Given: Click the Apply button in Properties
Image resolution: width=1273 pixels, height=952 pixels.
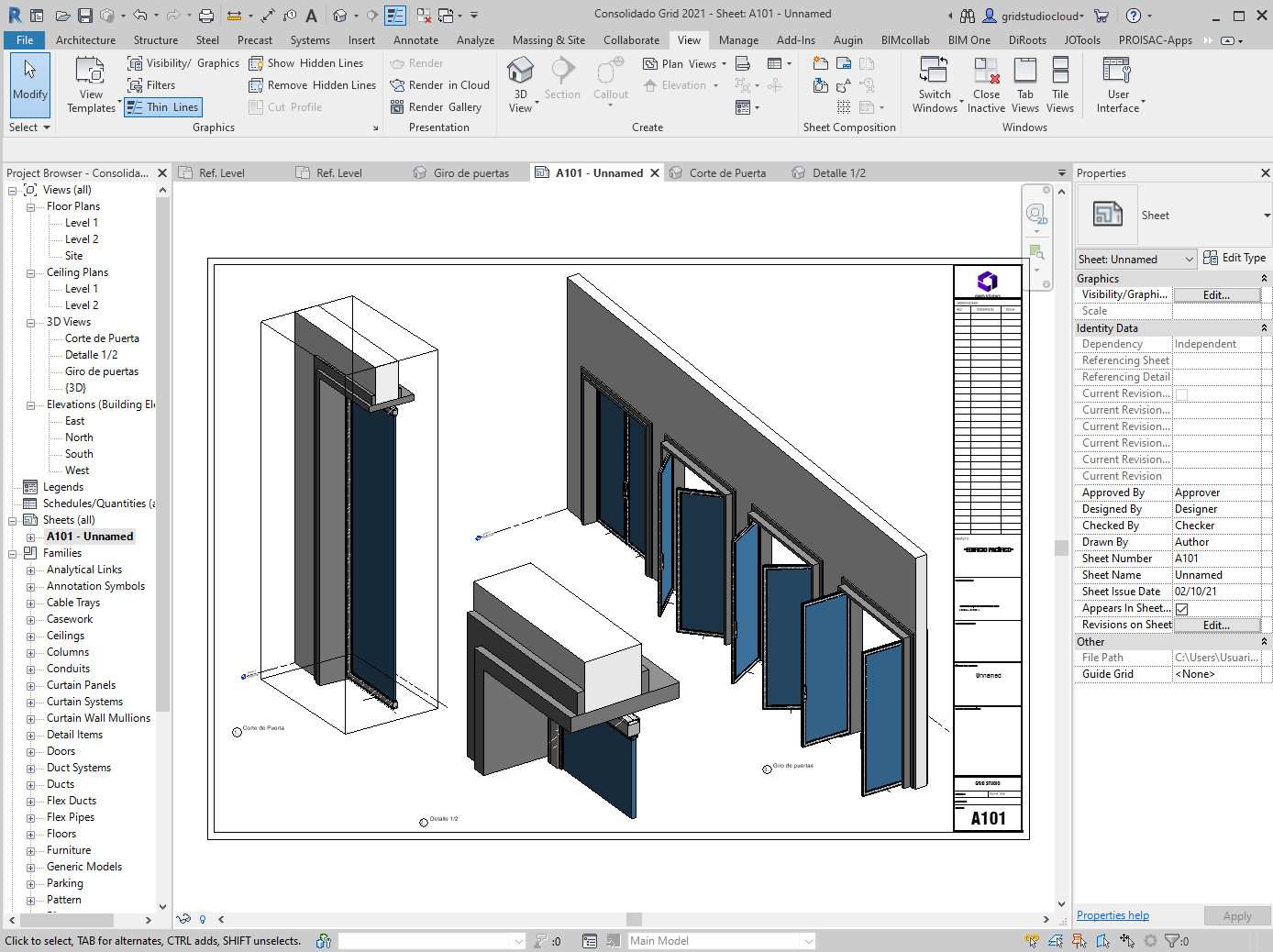Looking at the screenshot, I should click(x=1236, y=916).
